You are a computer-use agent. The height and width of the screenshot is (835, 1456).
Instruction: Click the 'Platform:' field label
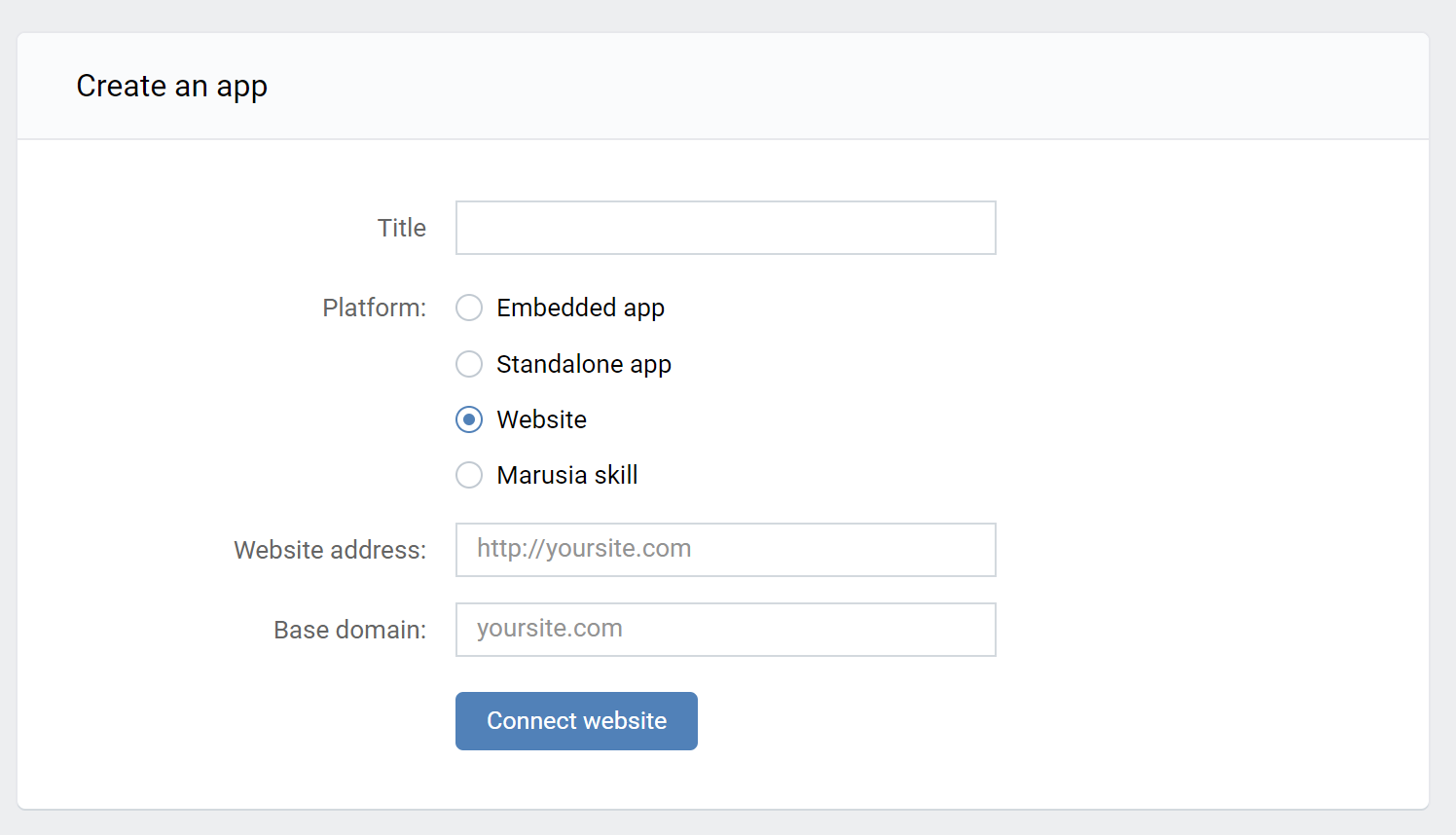374,308
